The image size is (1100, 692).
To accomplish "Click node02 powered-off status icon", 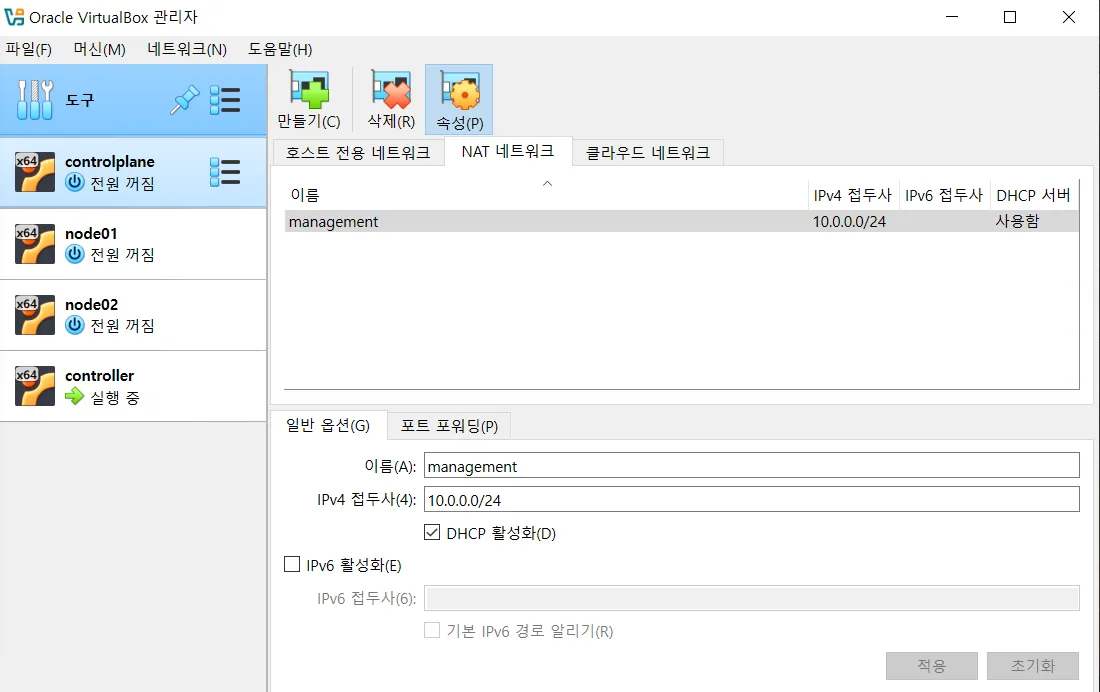I will pyautogui.click(x=75, y=326).
